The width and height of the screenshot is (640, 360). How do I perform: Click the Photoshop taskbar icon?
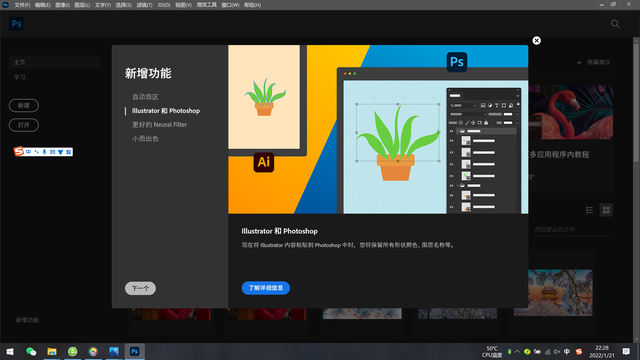click(x=135, y=351)
